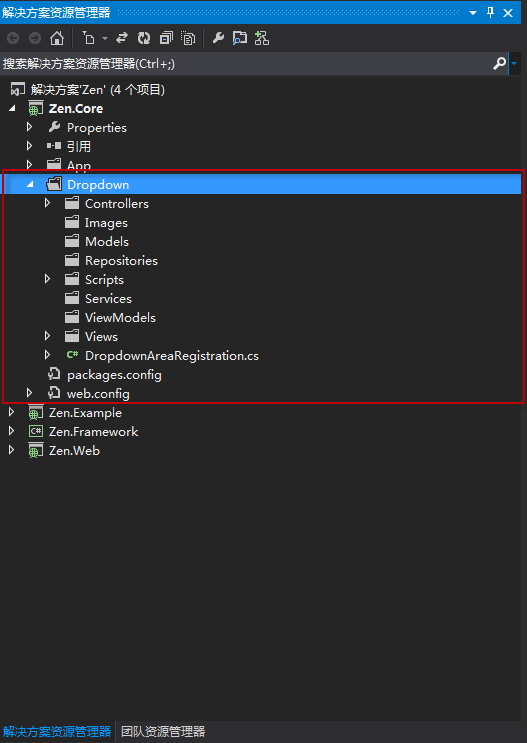The width and height of the screenshot is (527, 743).
Task: Switch to the 团队资源管理器 tab
Action: click(x=163, y=731)
